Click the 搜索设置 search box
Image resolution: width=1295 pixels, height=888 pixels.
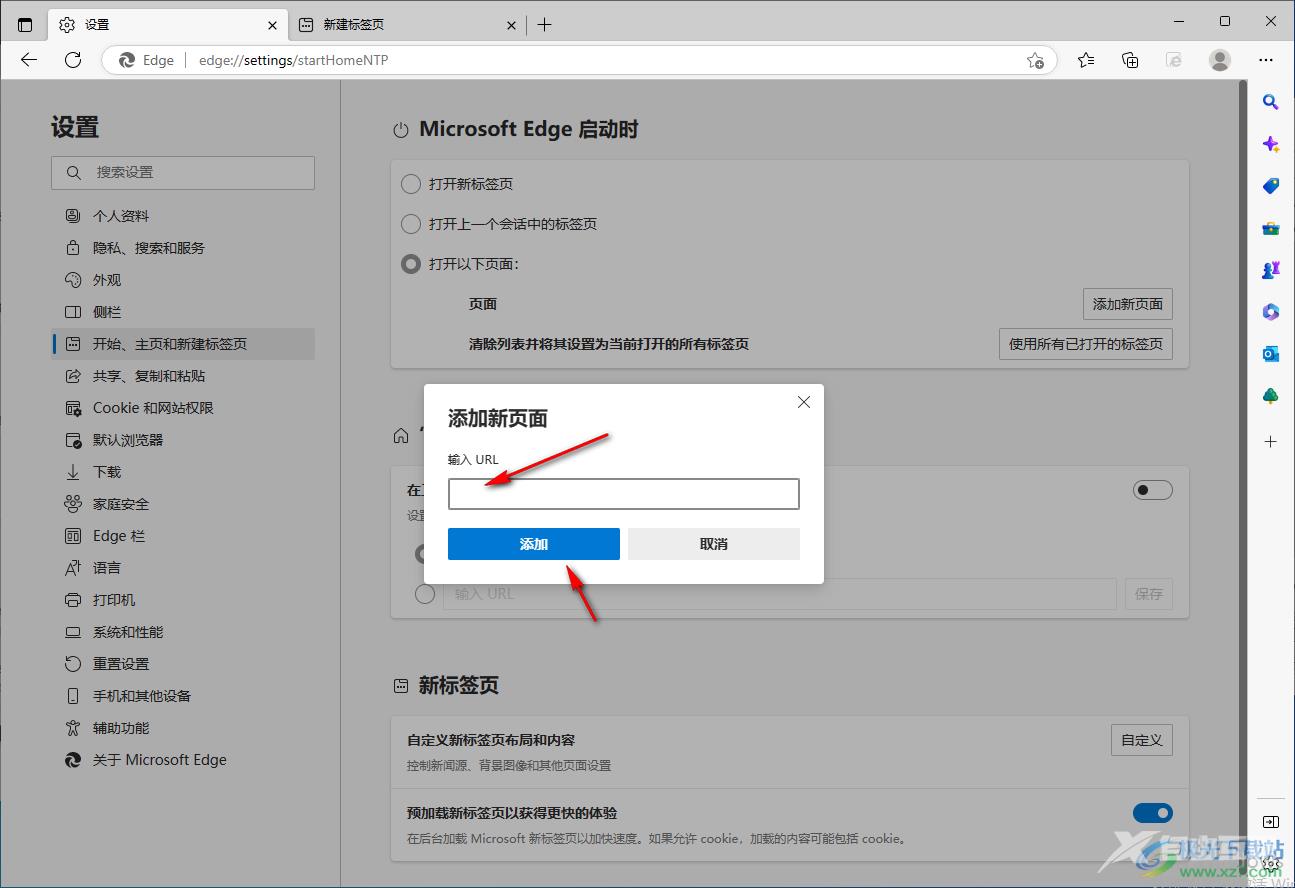tap(183, 173)
